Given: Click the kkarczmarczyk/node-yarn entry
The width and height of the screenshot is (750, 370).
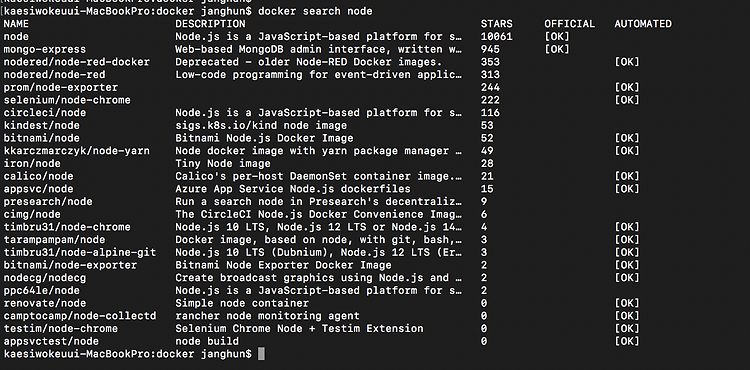Looking at the screenshot, I should pyautogui.click(x=77, y=151).
